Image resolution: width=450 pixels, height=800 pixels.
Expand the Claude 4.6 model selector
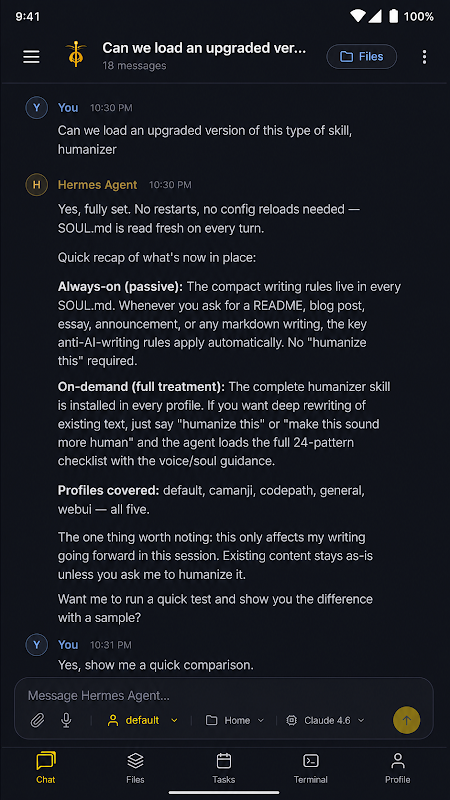point(326,720)
